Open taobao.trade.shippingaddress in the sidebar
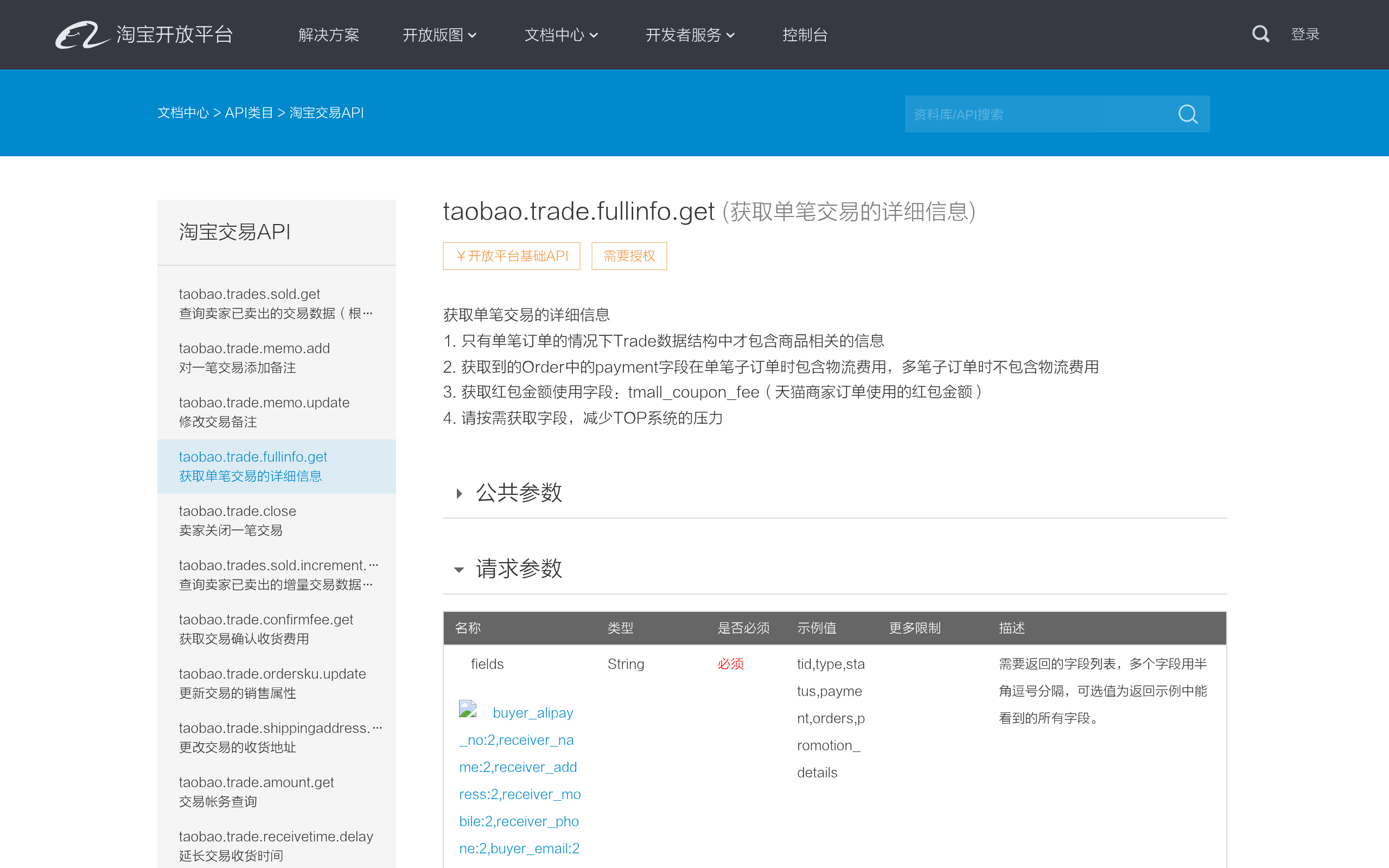Viewport: 1389px width, 868px height. coord(277,738)
